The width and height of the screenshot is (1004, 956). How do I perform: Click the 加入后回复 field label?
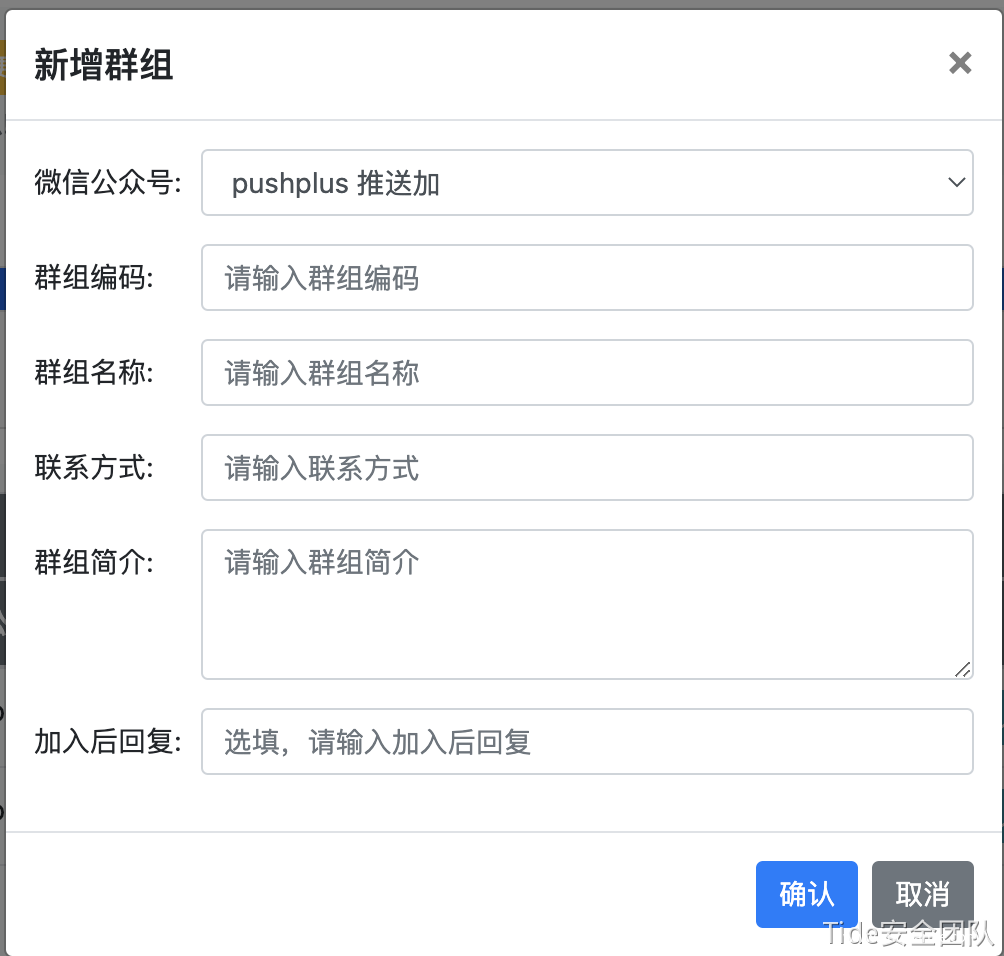[108, 742]
